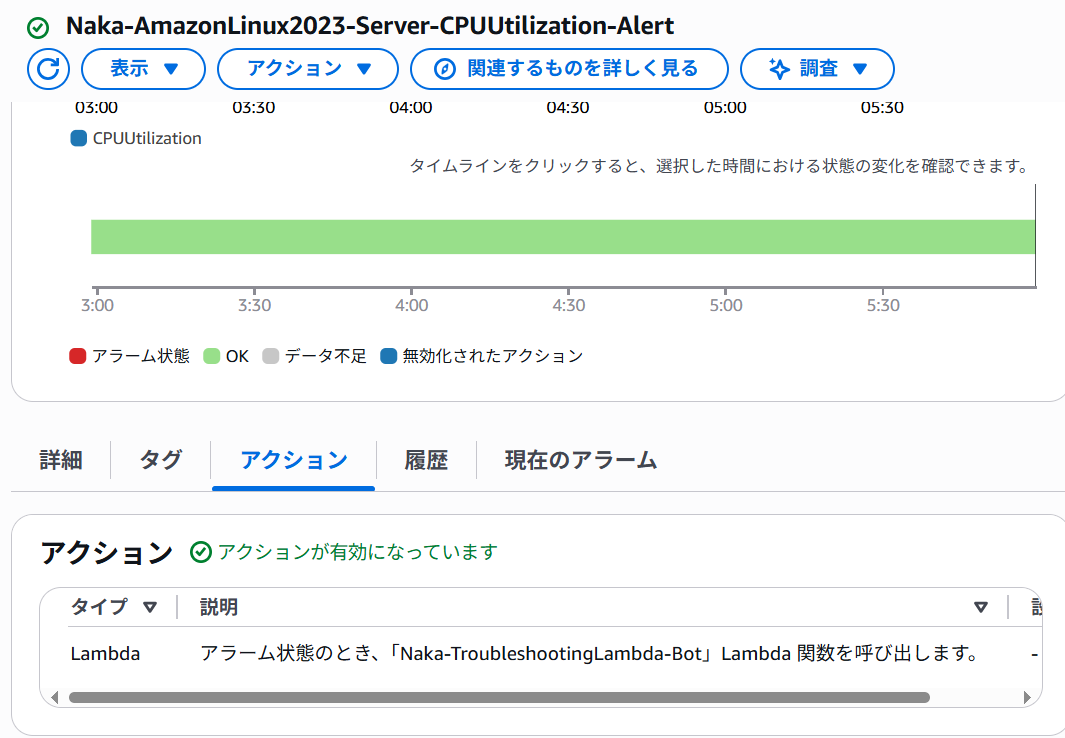Click the Lambda type cell
The width and height of the screenshot is (1065, 738).
coord(105,654)
